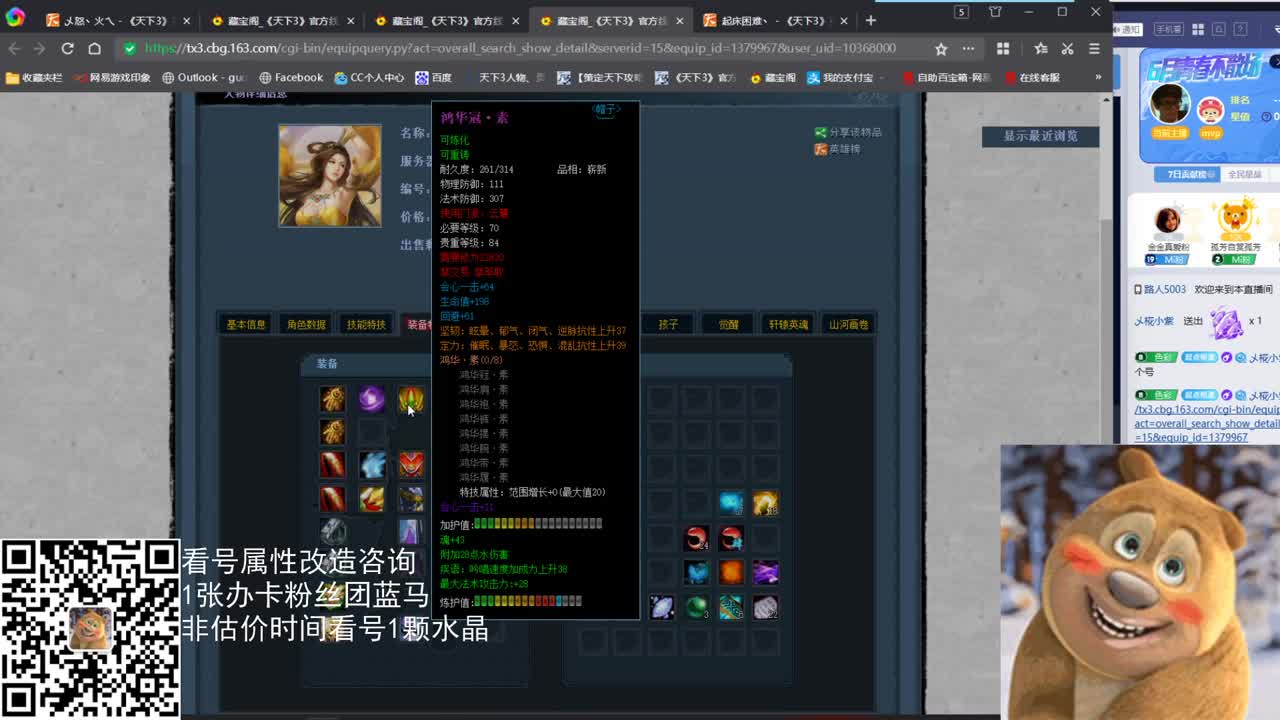
Task: Select the 鸿华冠 helmet icon in equipment grid
Action: tap(410, 400)
